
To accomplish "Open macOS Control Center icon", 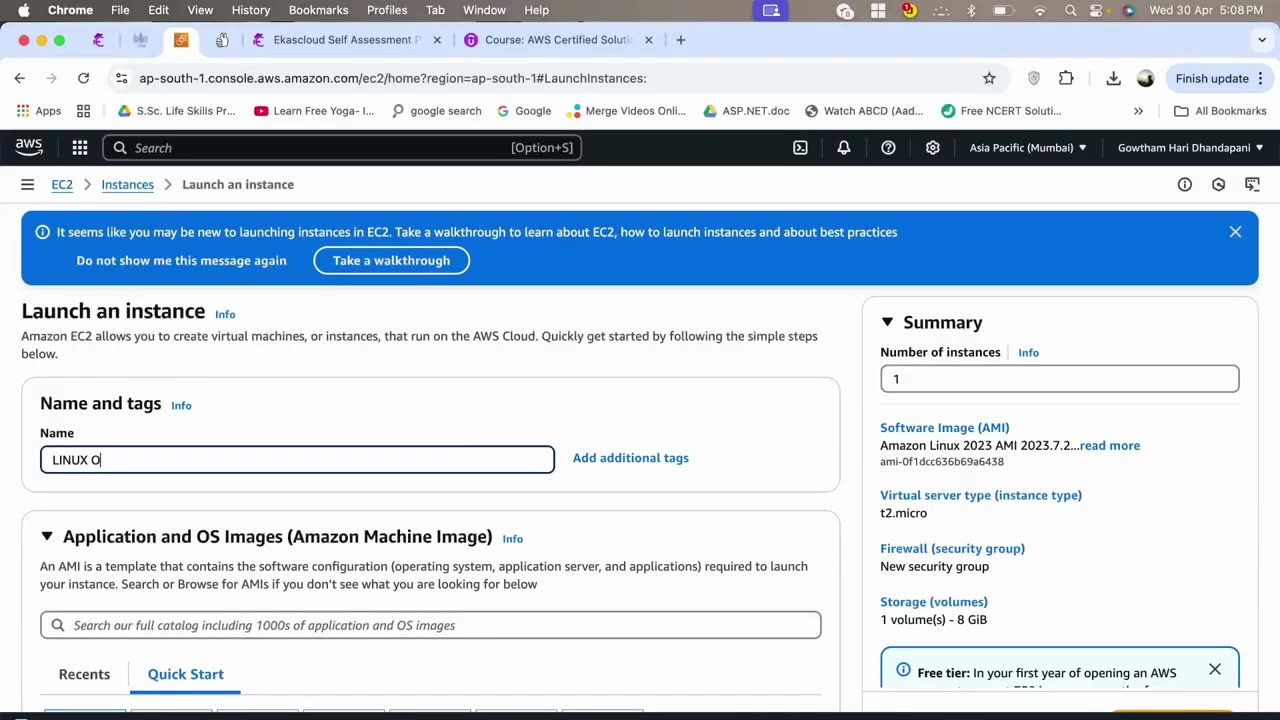I will pos(1099,10).
